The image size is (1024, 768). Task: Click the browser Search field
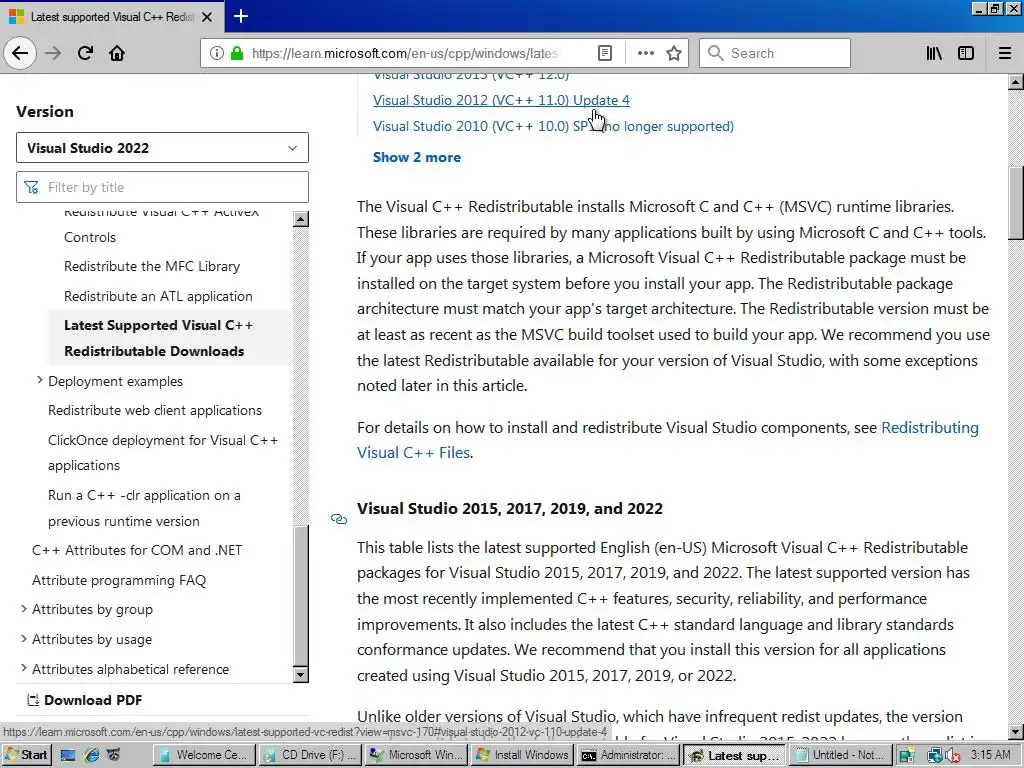(775, 53)
